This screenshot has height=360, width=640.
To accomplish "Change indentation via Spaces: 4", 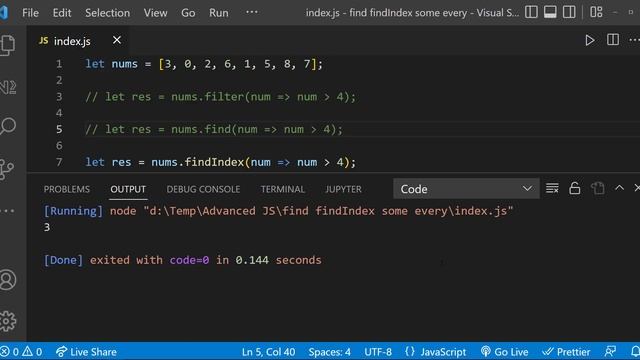I will tap(329, 352).
